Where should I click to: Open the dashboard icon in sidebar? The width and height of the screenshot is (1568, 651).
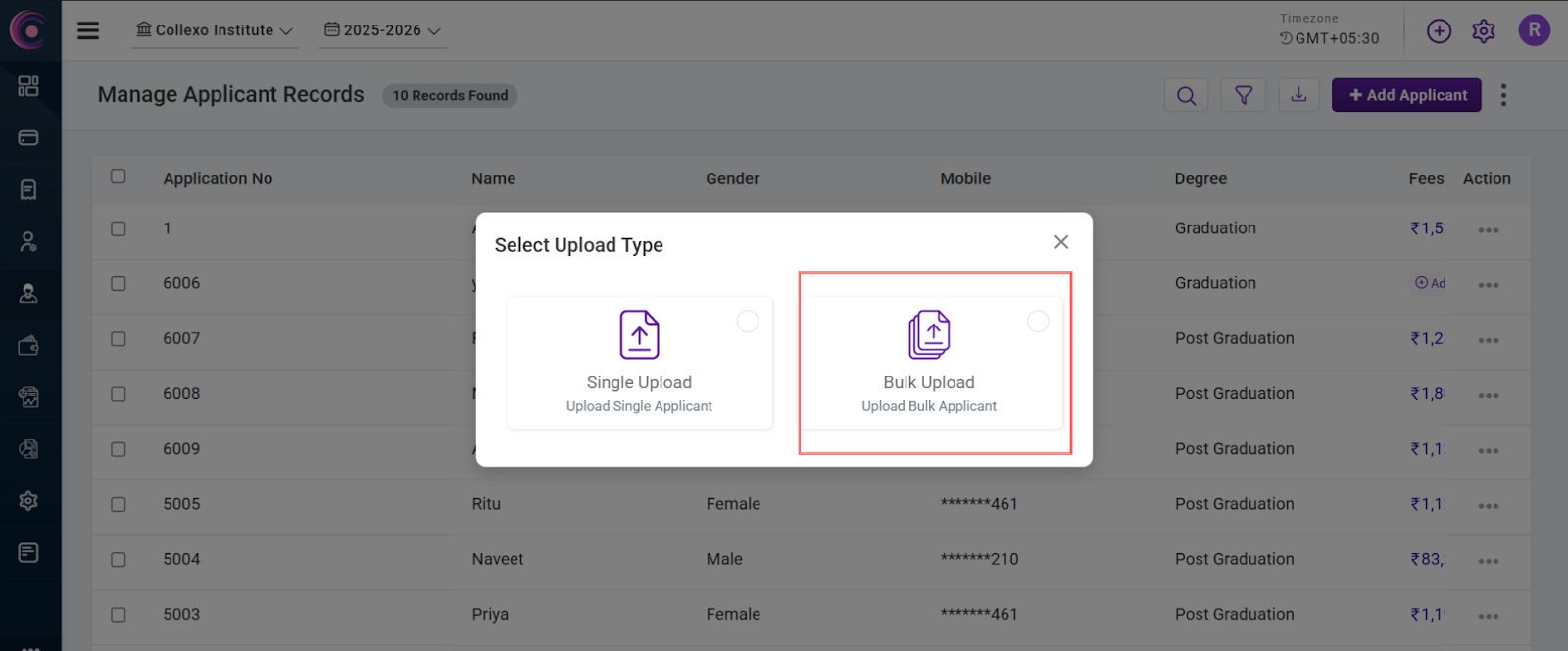[28, 86]
